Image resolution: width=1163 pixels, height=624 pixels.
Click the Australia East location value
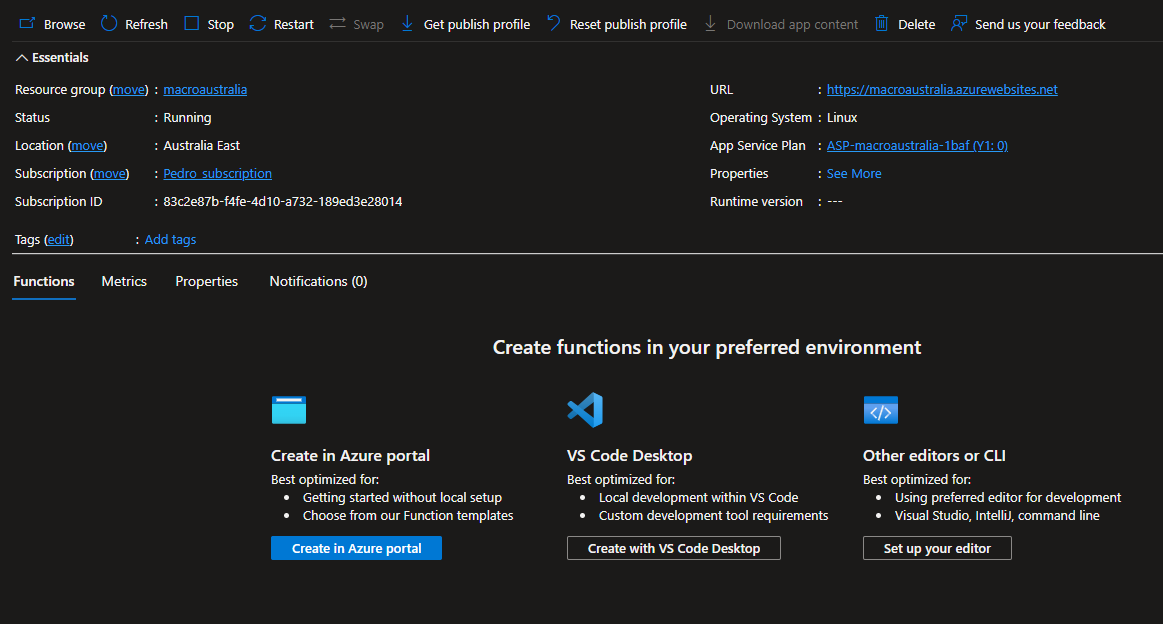tap(202, 146)
